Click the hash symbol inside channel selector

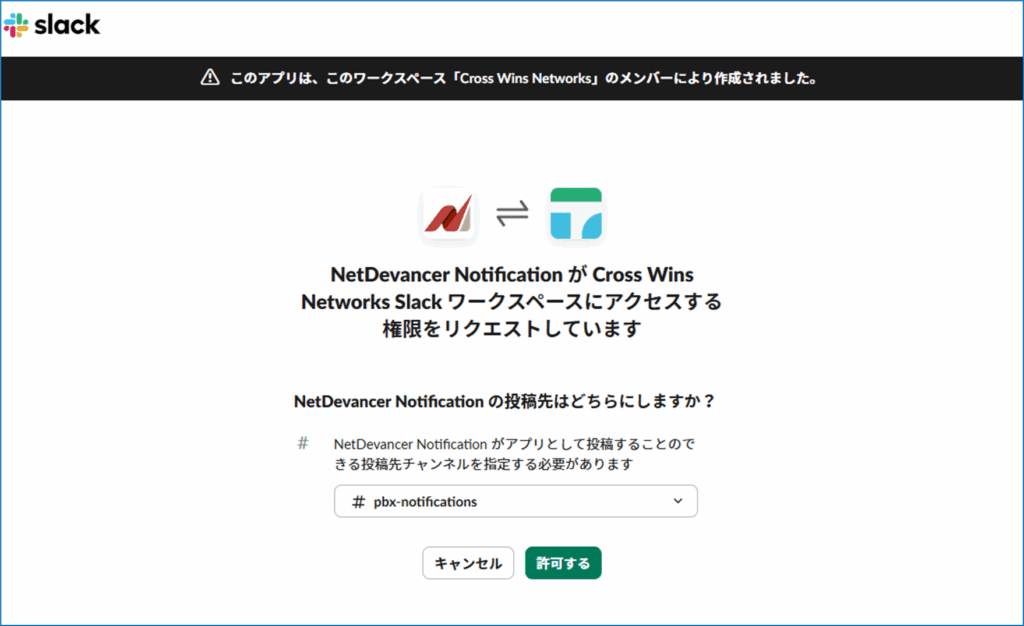(x=359, y=502)
